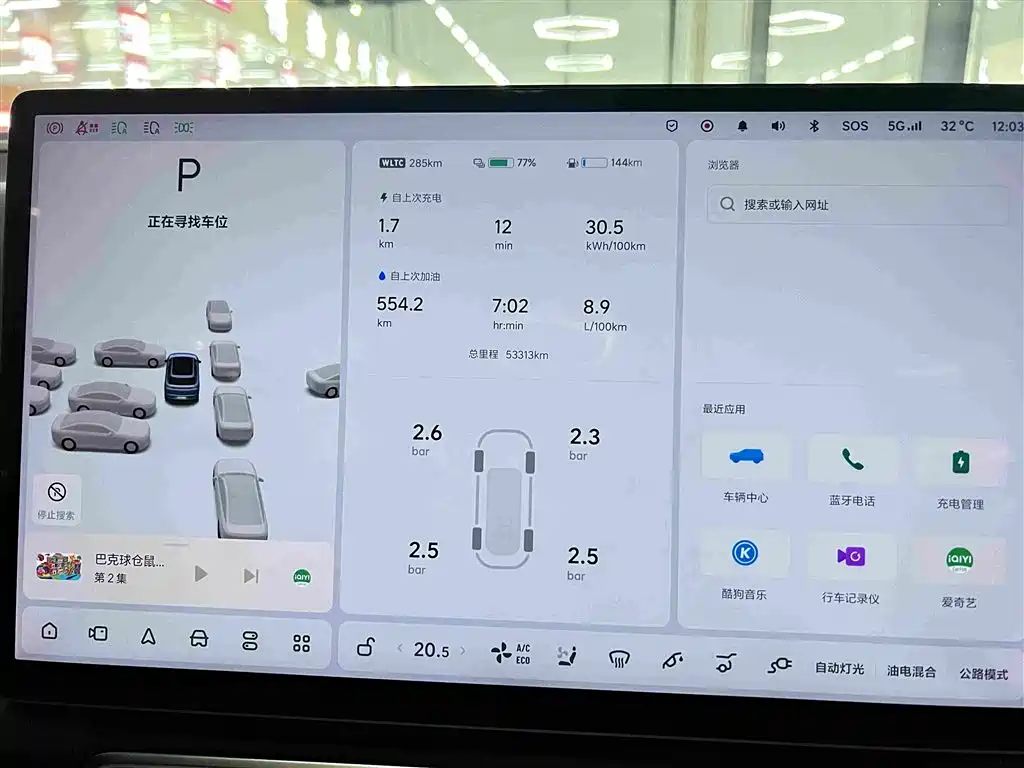Switch the 油电混合 hybrid power mode
Image resolution: width=1024 pixels, height=768 pixels.
(912, 671)
